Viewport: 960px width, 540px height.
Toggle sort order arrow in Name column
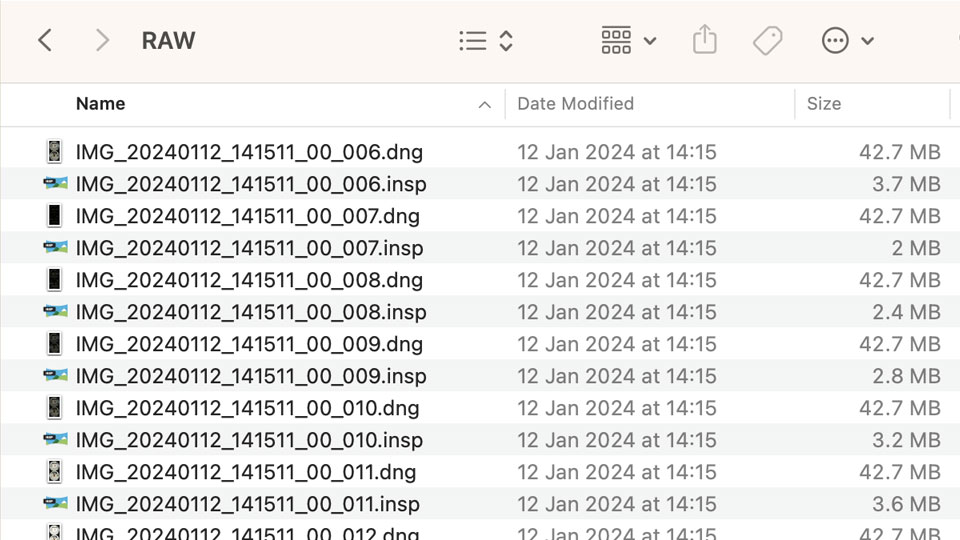484,105
